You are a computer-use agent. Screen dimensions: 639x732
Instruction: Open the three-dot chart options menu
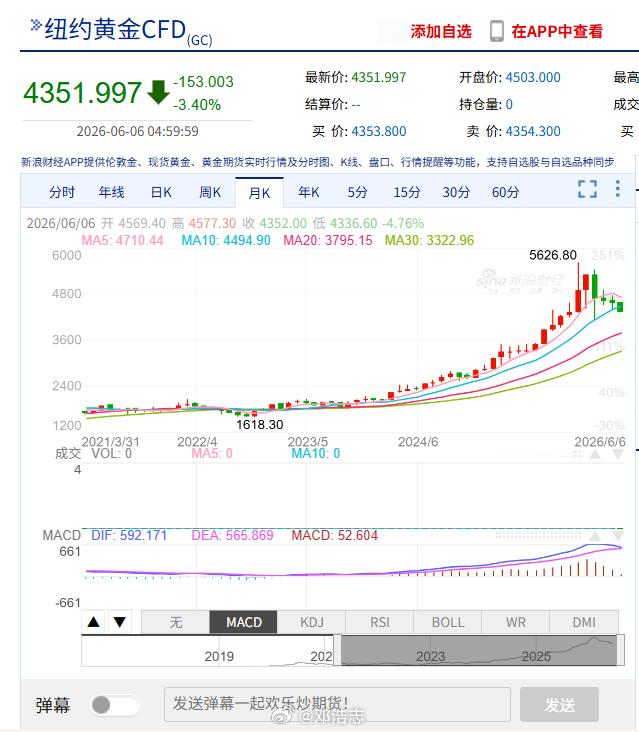point(618,189)
